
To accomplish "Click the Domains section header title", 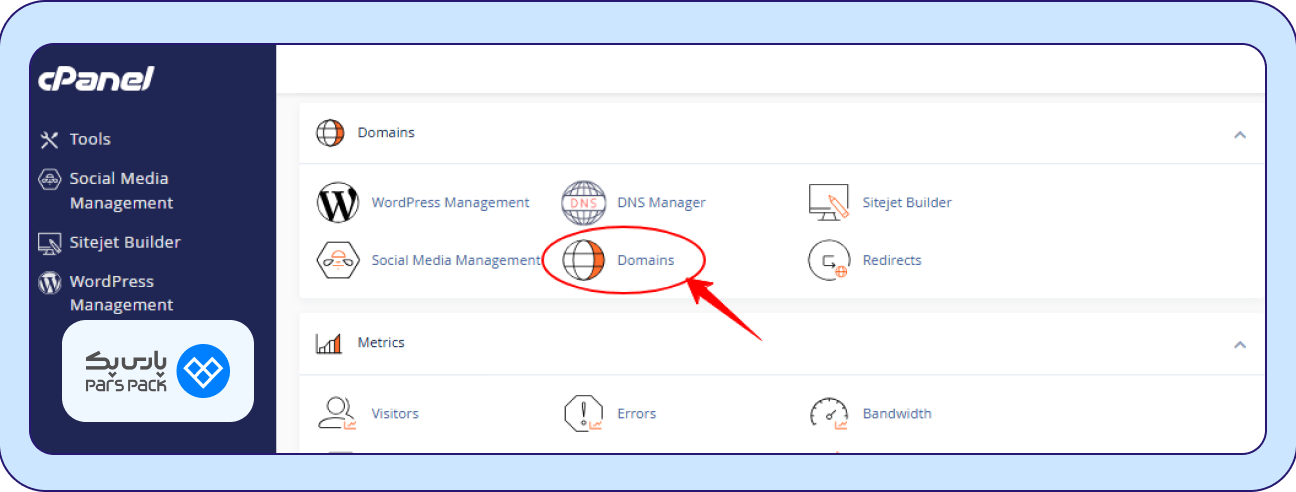I will tap(386, 133).
